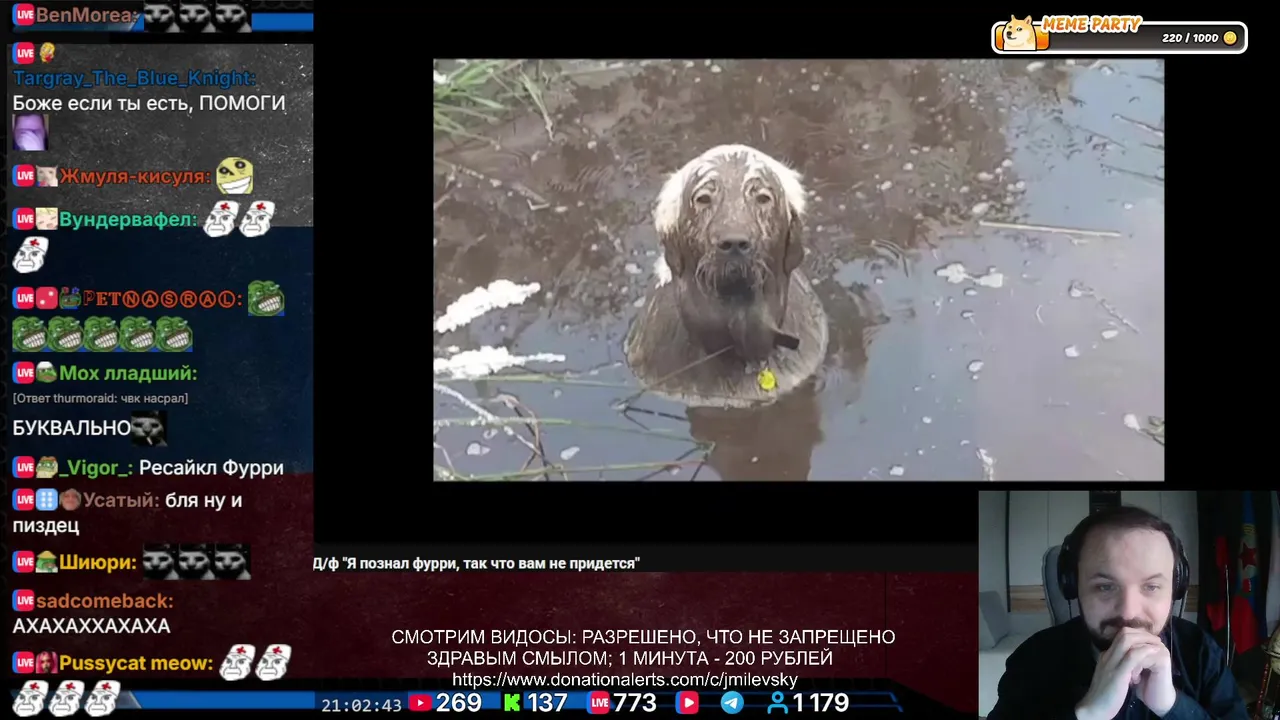
Task: Click the total viewers person icon
Action: (x=777, y=703)
